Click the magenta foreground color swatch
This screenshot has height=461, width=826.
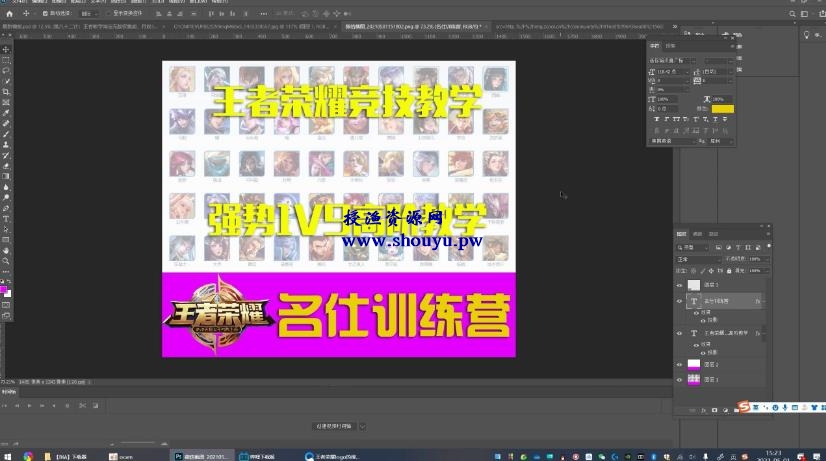[x=3, y=289]
